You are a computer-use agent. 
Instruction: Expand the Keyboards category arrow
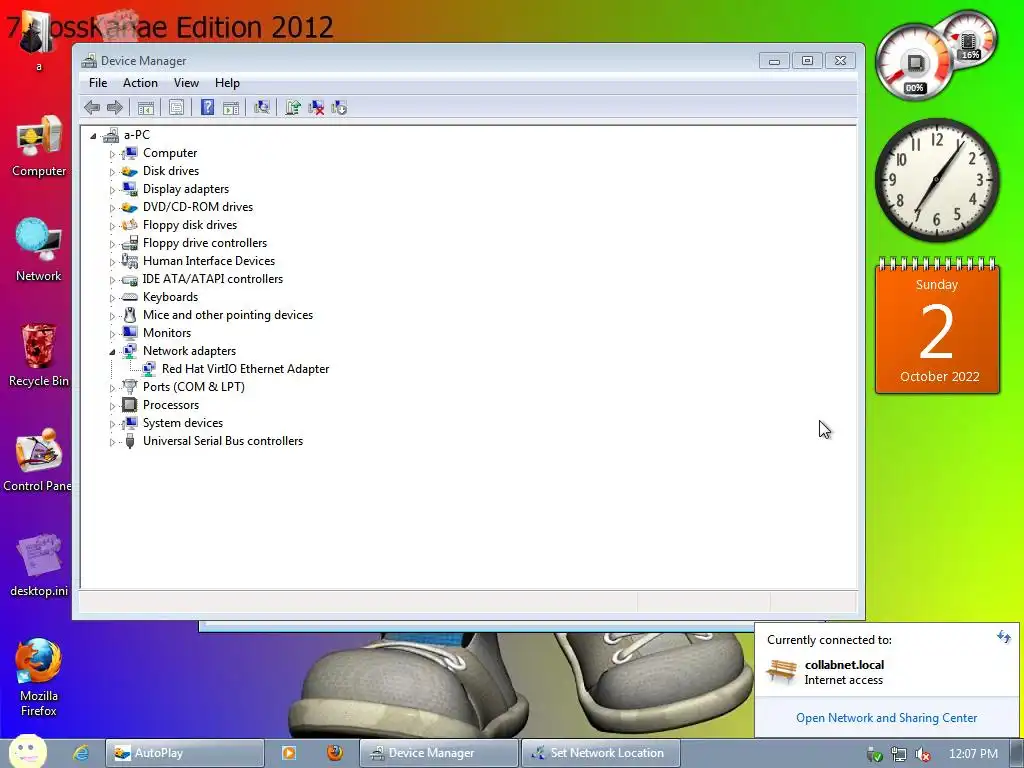click(112, 298)
